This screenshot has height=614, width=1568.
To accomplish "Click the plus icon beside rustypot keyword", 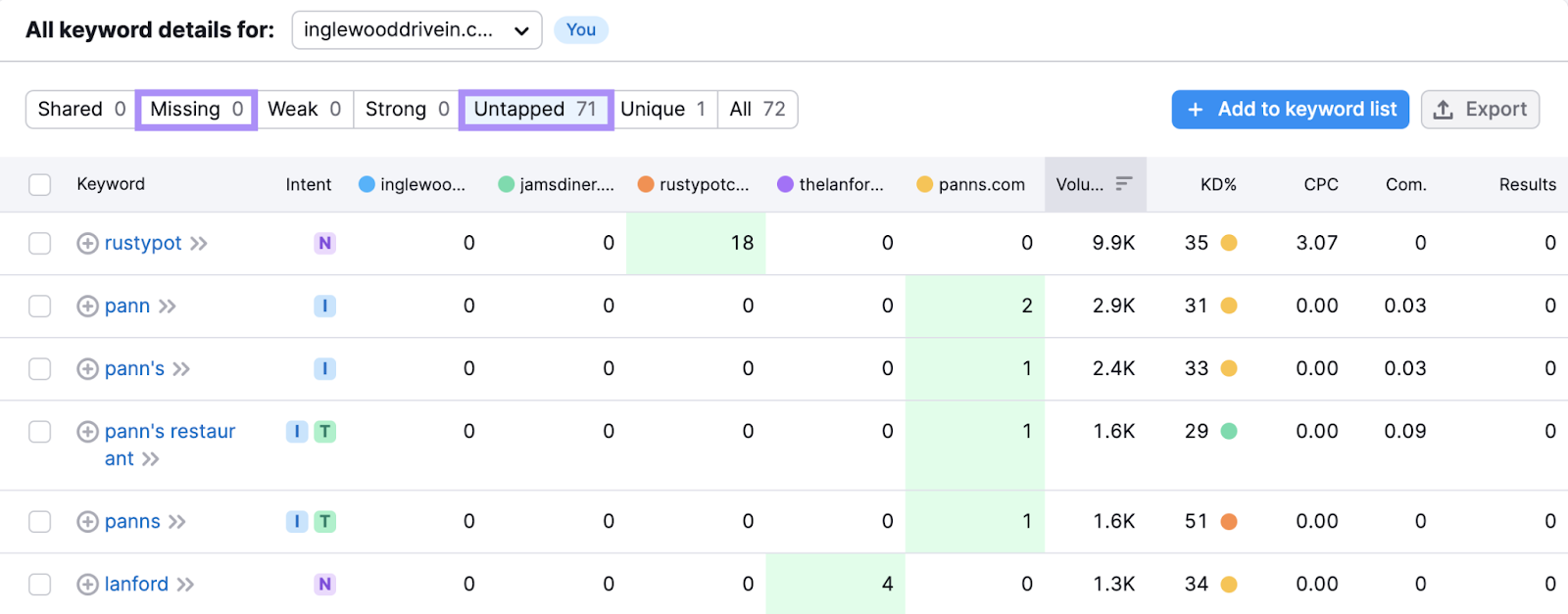I will coord(87,244).
